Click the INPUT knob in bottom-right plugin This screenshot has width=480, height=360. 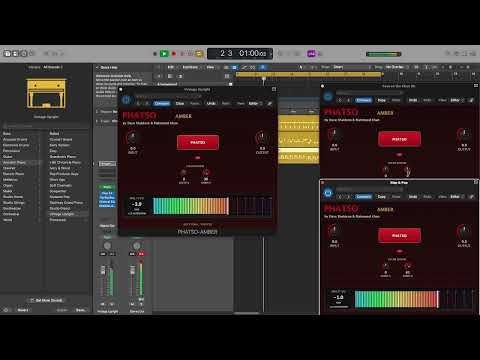coord(334,231)
